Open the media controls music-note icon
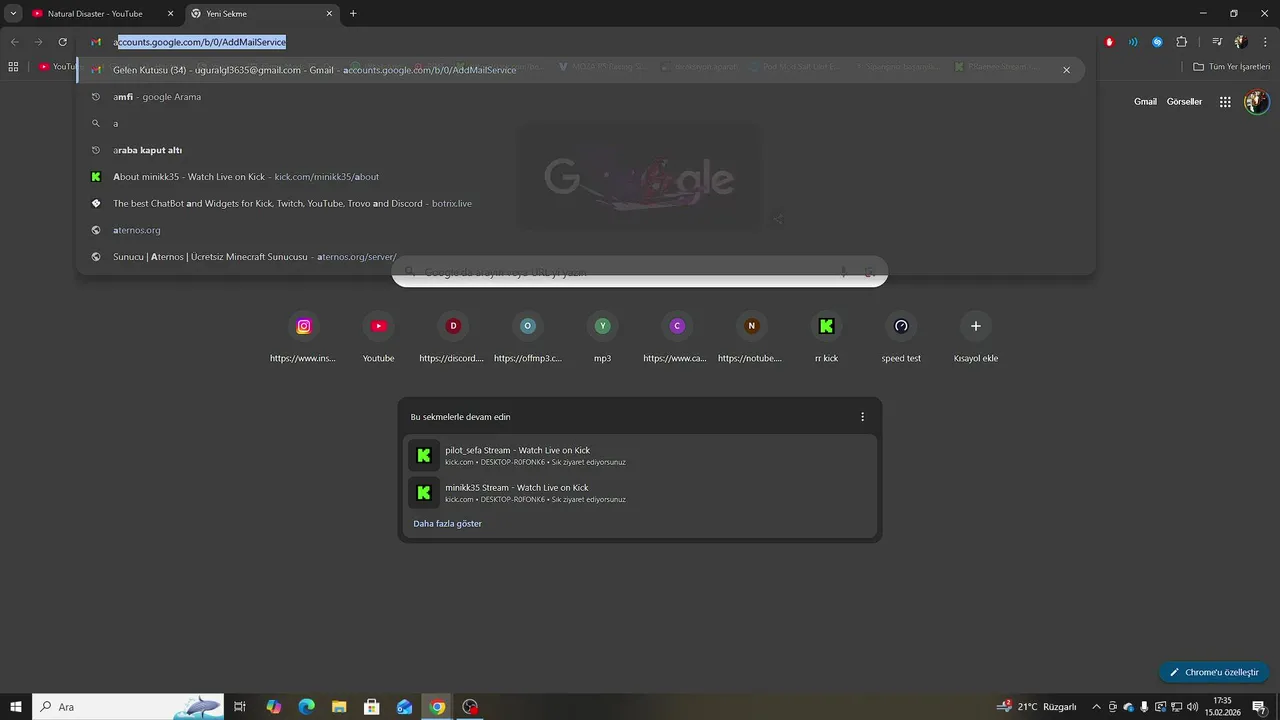This screenshot has height=720, width=1280. pyautogui.click(x=1217, y=42)
